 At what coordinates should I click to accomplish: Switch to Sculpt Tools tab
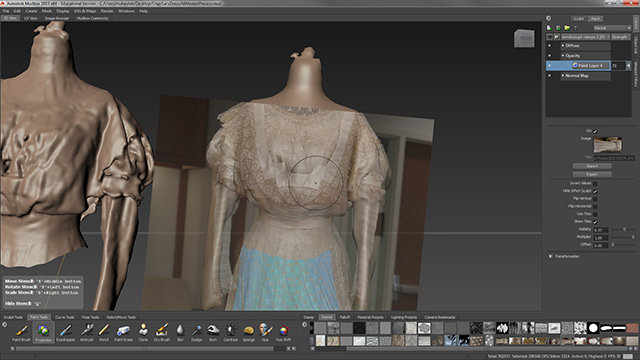(x=13, y=317)
